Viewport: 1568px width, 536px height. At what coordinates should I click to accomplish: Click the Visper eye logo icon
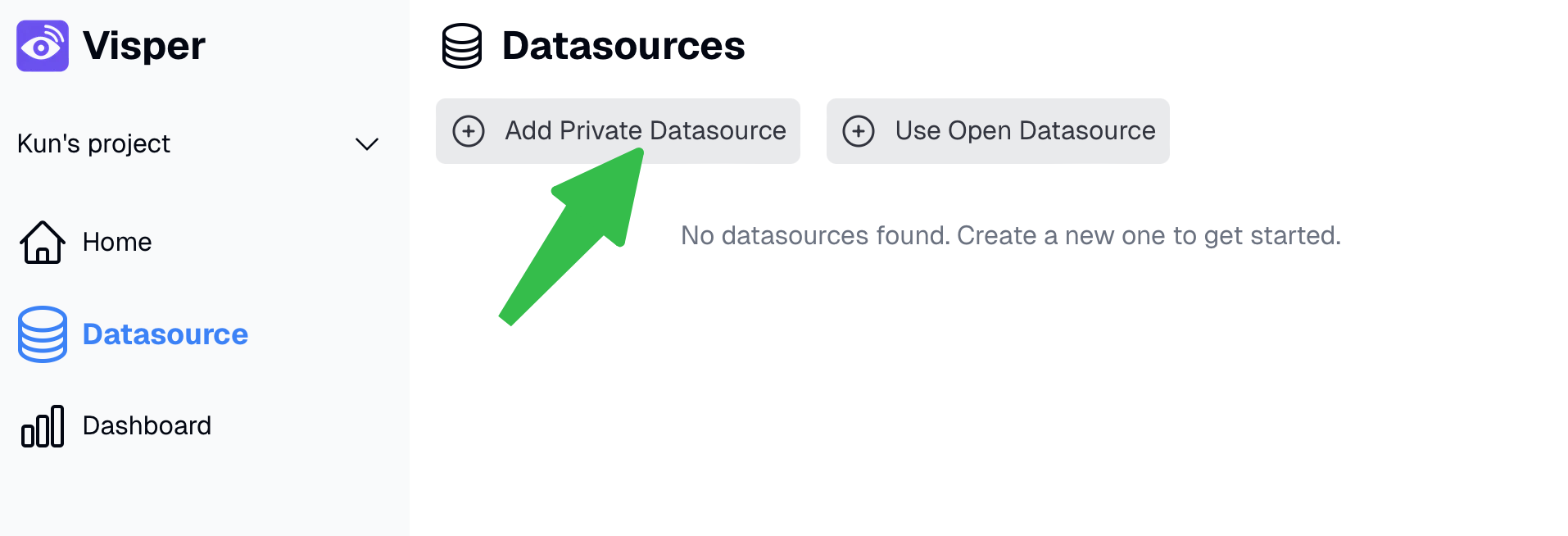(x=43, y=46)
